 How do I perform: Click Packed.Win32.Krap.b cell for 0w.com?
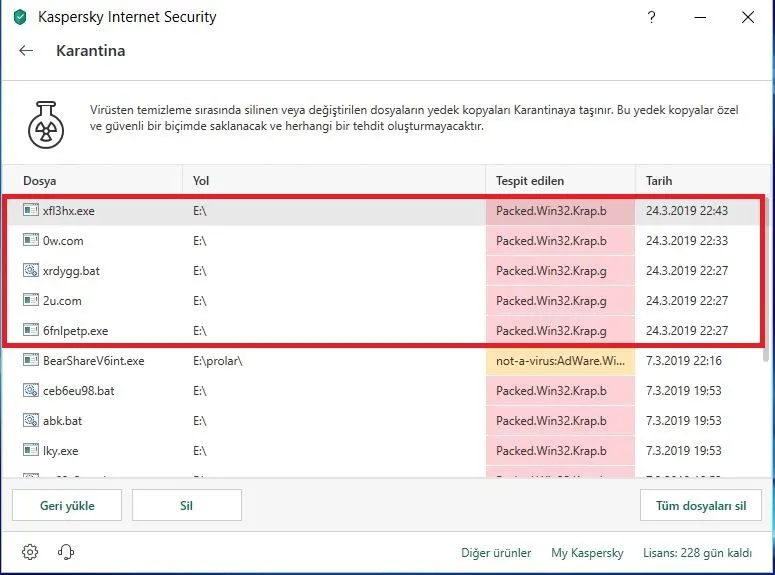(560, 241)
